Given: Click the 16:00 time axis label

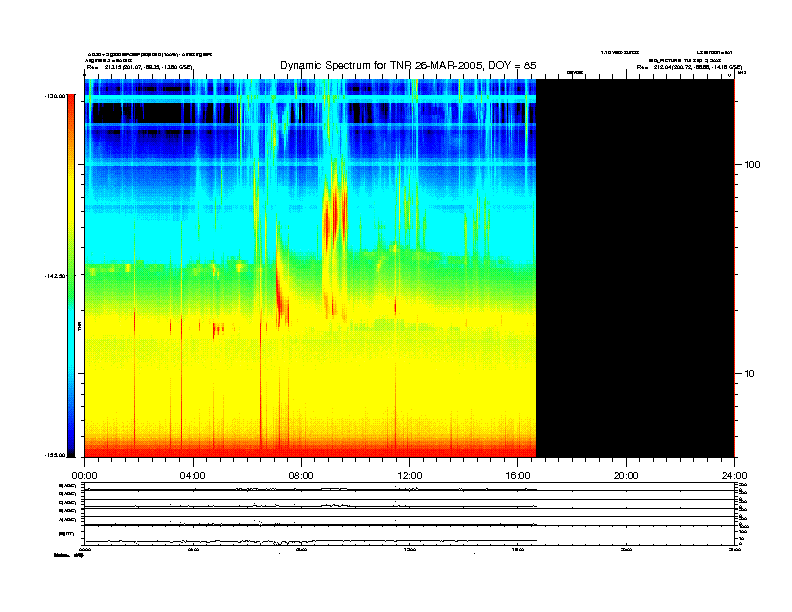Looking at the screenshot, I should pos(518,476).
